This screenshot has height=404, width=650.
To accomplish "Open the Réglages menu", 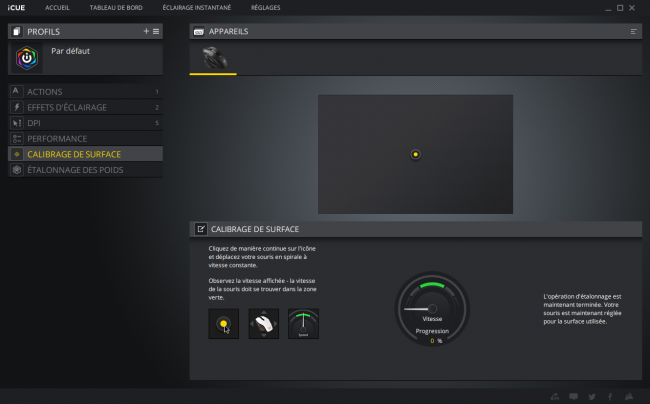I will [x=265, y=7].
